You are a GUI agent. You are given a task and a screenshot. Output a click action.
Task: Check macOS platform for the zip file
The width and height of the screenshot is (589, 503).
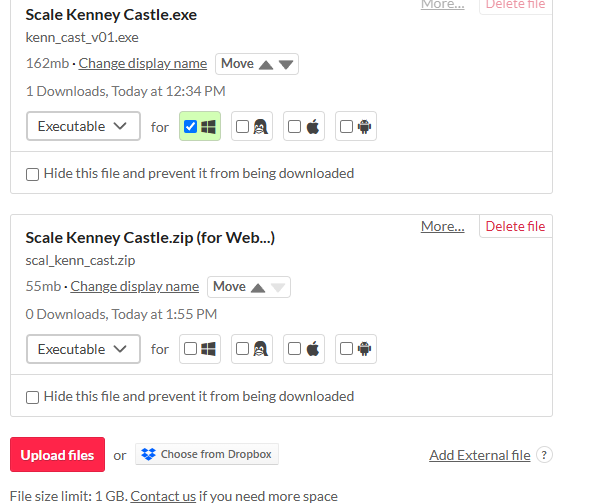click(294, 349)
